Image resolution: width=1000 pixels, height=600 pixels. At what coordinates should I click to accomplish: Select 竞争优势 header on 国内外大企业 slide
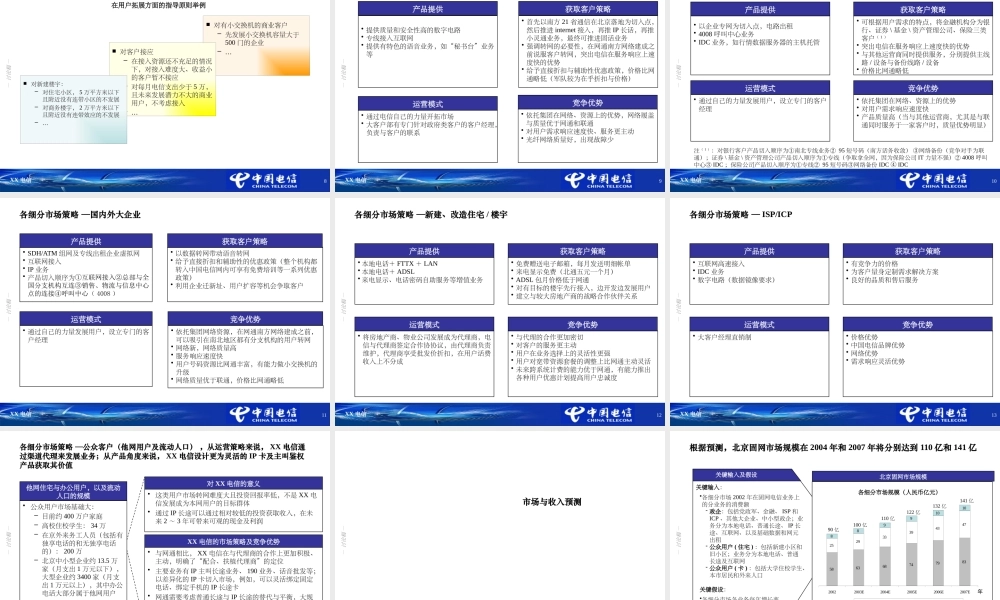click(x=245, y=319)
